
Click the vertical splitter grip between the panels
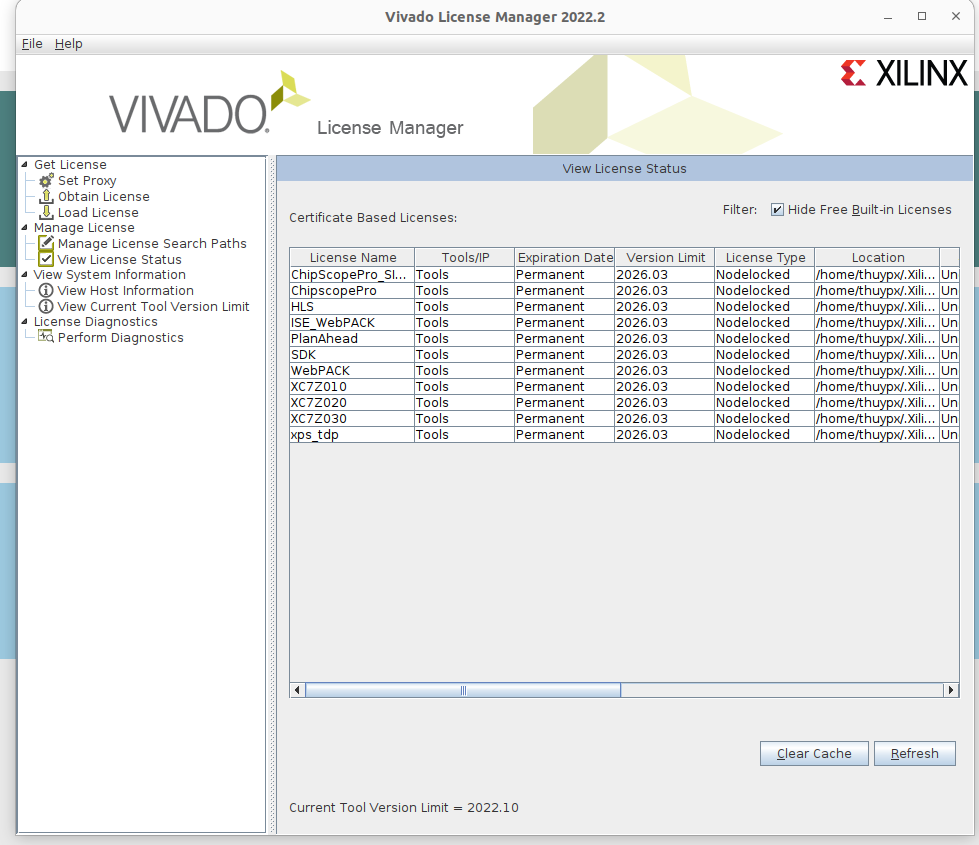272,494
